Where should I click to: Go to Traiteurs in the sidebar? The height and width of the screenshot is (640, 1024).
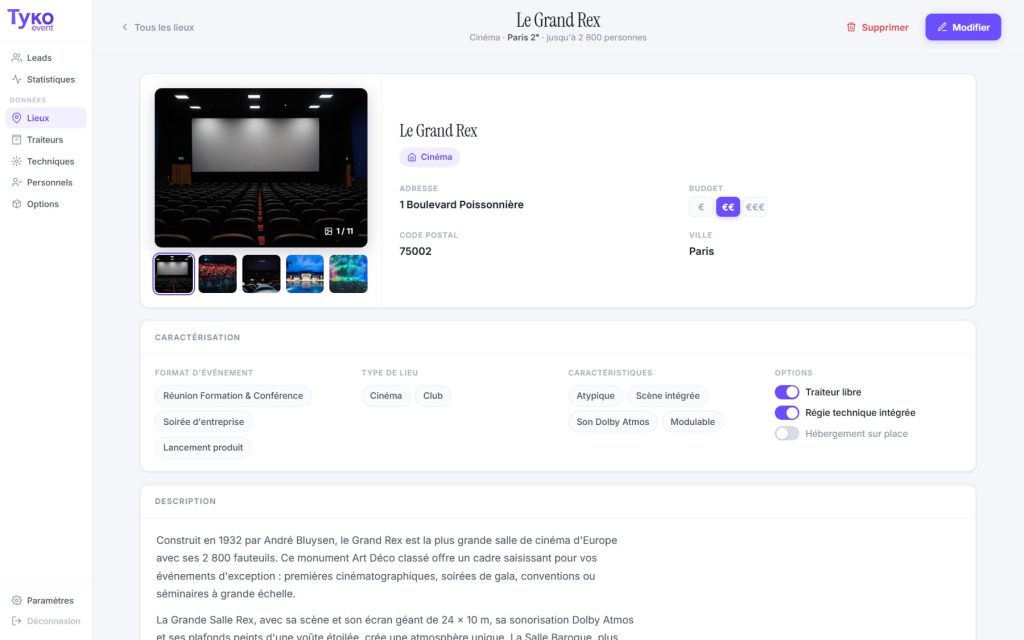pyautogui.click(x=46, y=140)
